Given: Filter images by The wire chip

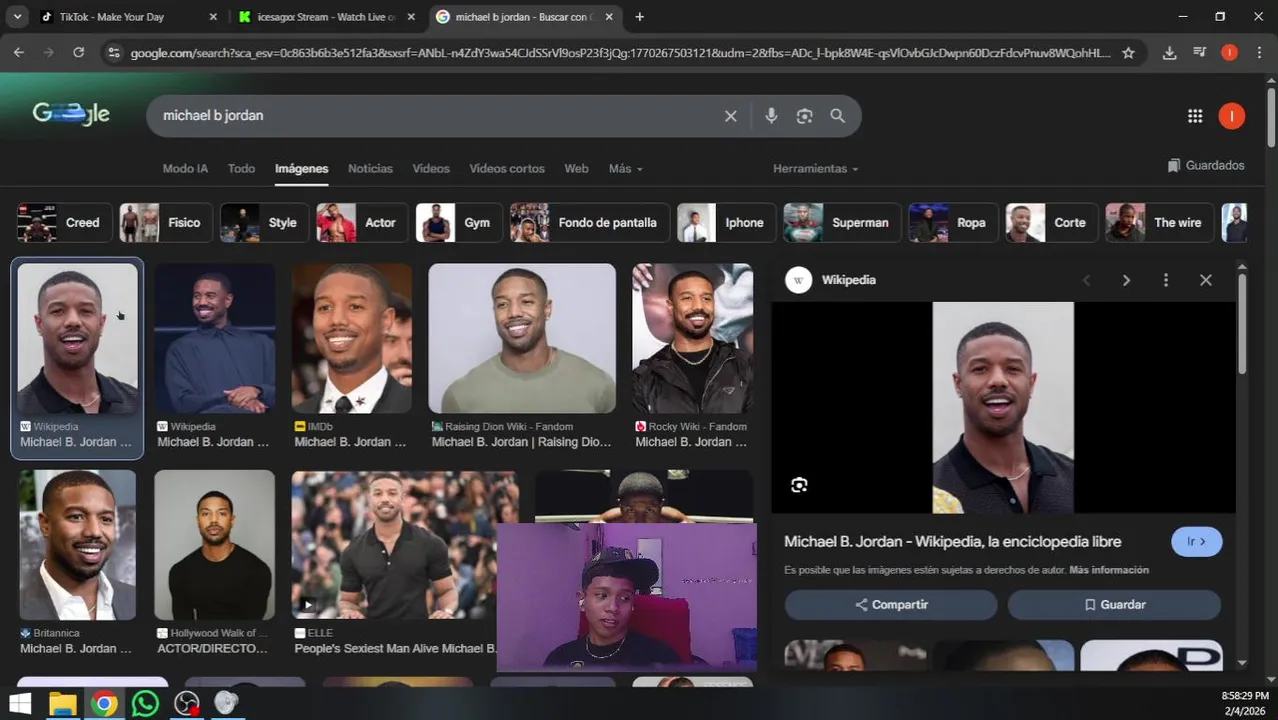Looking at the screenshot, I should (1160, 223).
